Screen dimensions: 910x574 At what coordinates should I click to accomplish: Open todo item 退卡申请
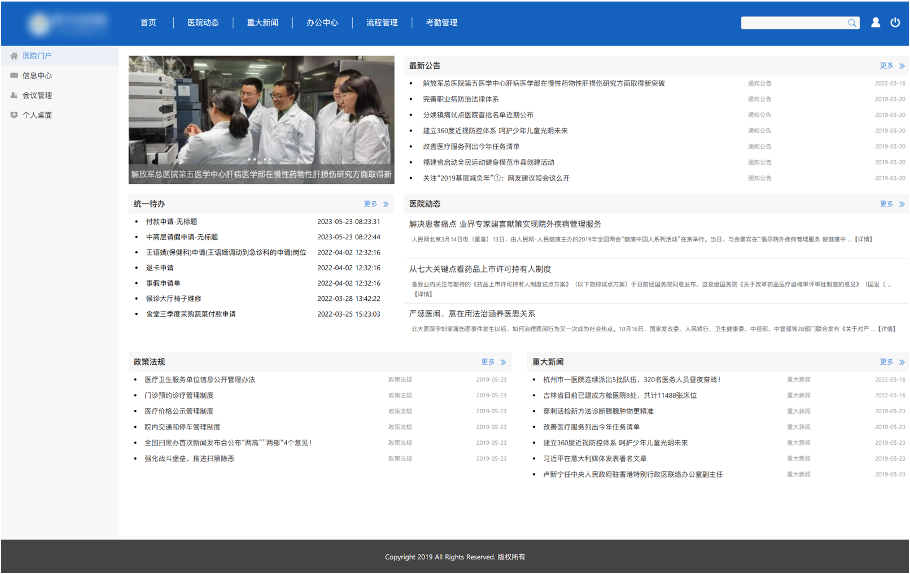click(160, 268)
